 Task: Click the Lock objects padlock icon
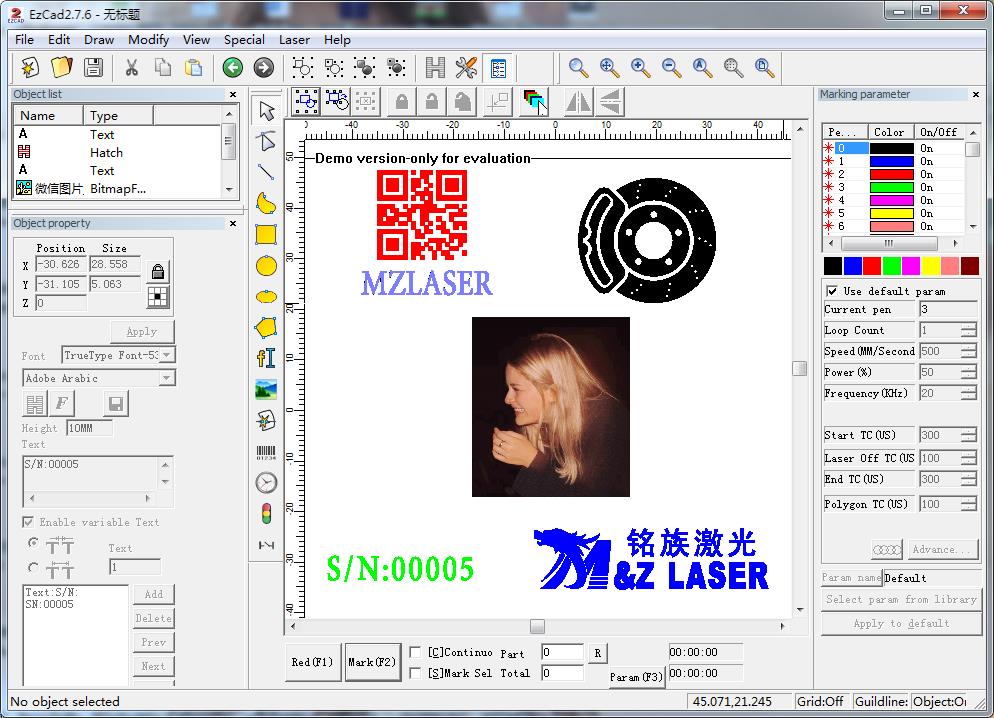tap(401, 101)
